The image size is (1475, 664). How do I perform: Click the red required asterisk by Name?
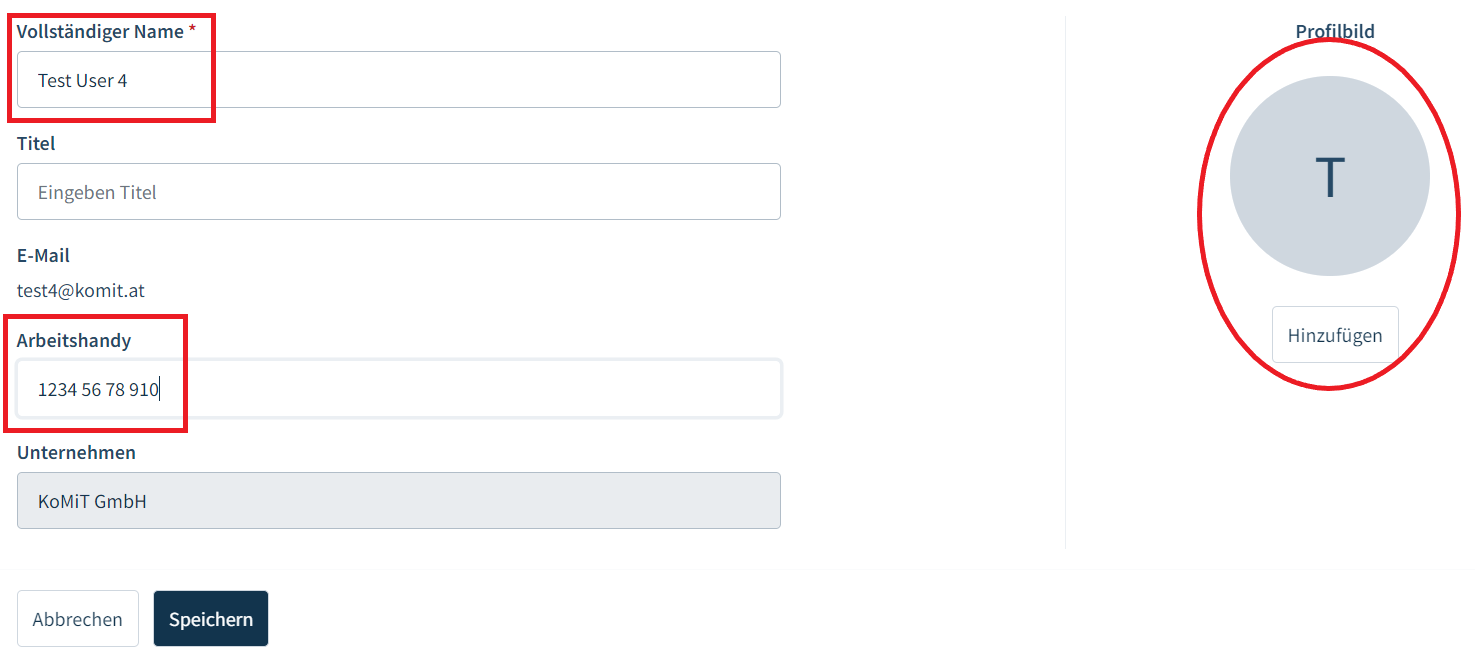[x=192, y=30]
